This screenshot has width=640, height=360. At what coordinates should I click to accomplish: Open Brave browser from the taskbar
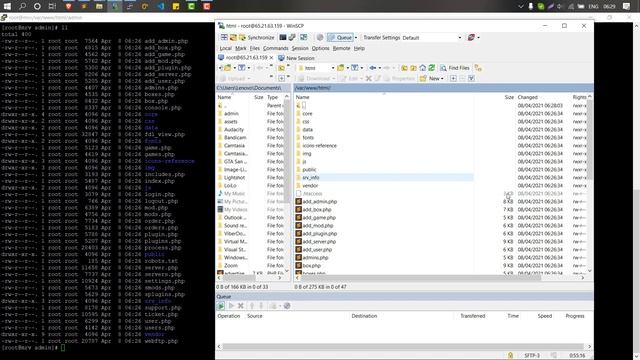(69, 6)
